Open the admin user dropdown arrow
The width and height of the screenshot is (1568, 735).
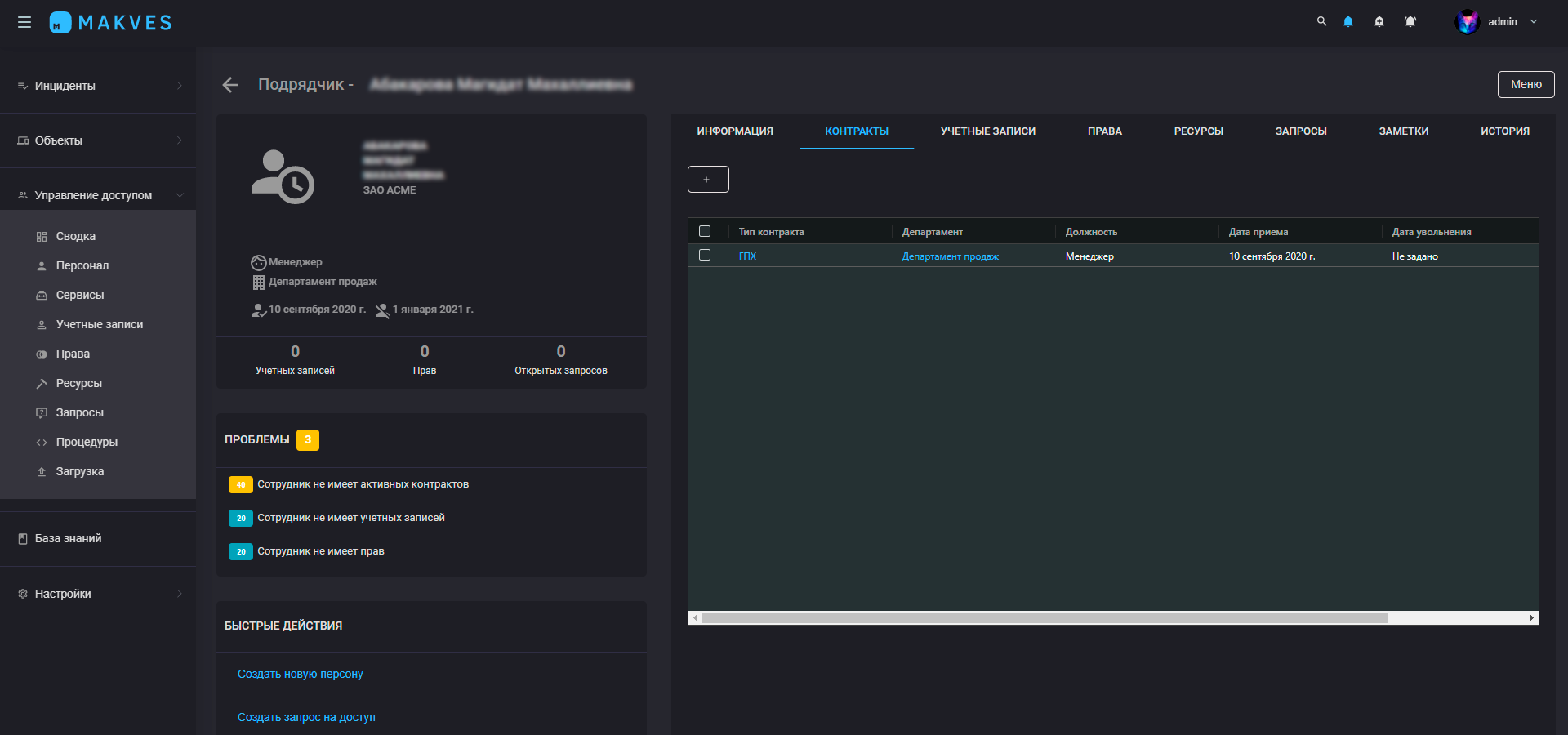[x=1534, y=22]
